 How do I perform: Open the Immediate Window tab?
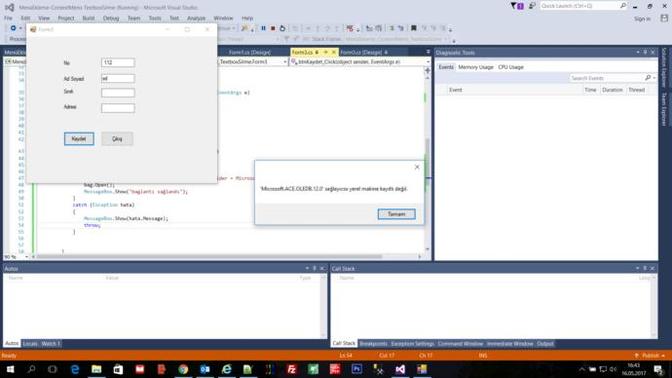click(510, 344)
